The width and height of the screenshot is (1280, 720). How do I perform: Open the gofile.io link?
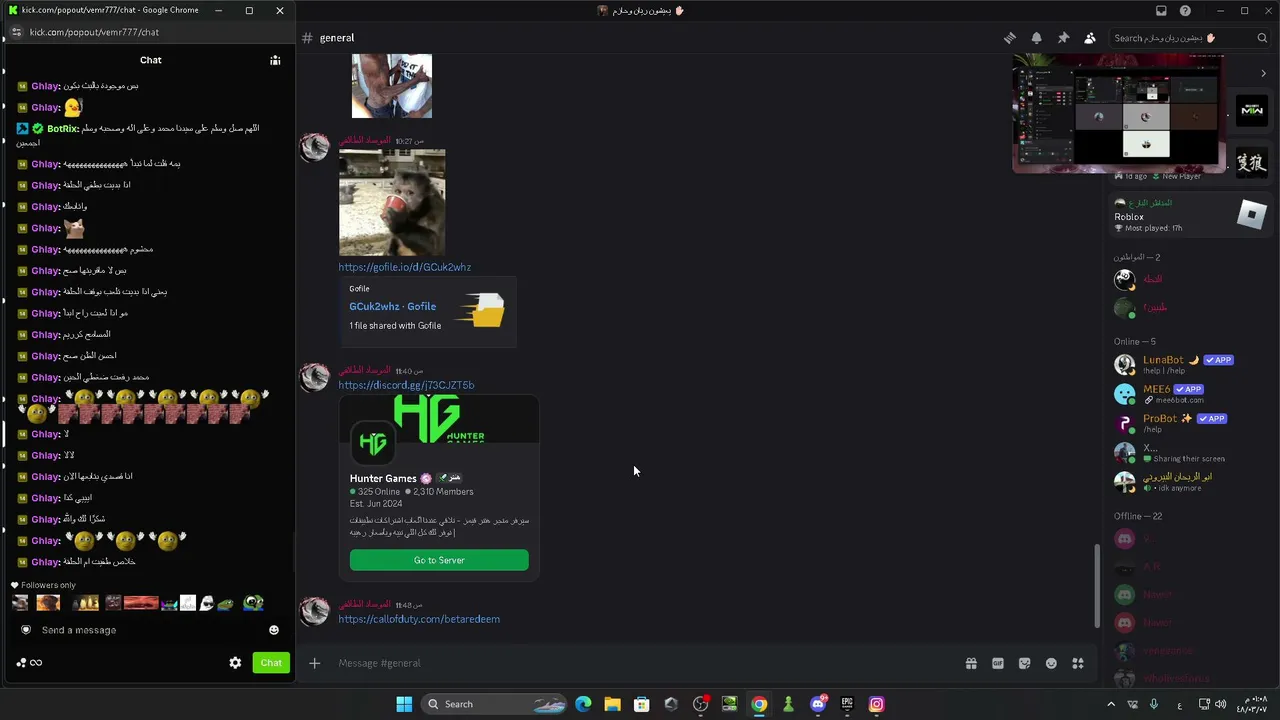404,267
